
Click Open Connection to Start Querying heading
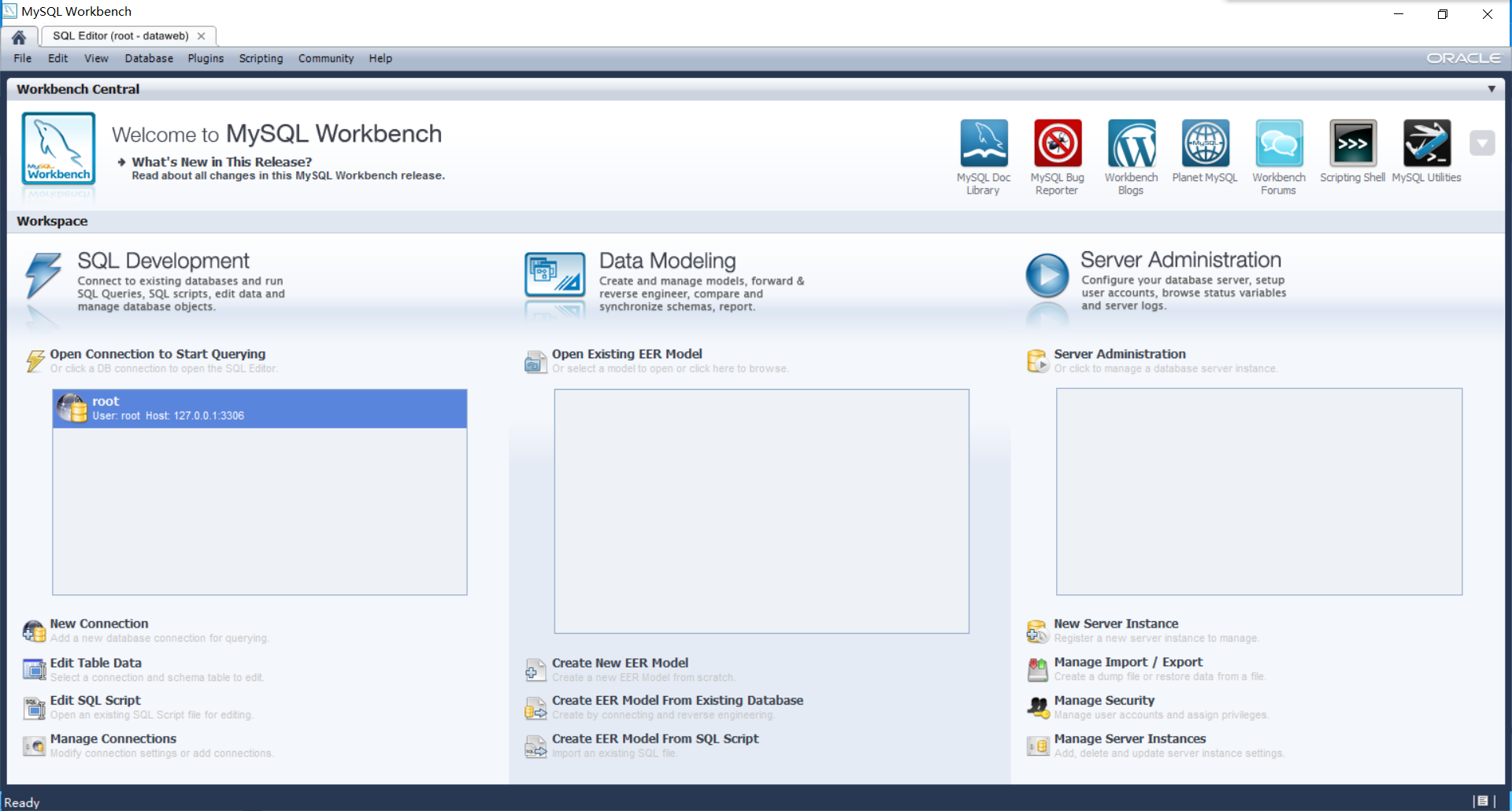coord(157,354)
